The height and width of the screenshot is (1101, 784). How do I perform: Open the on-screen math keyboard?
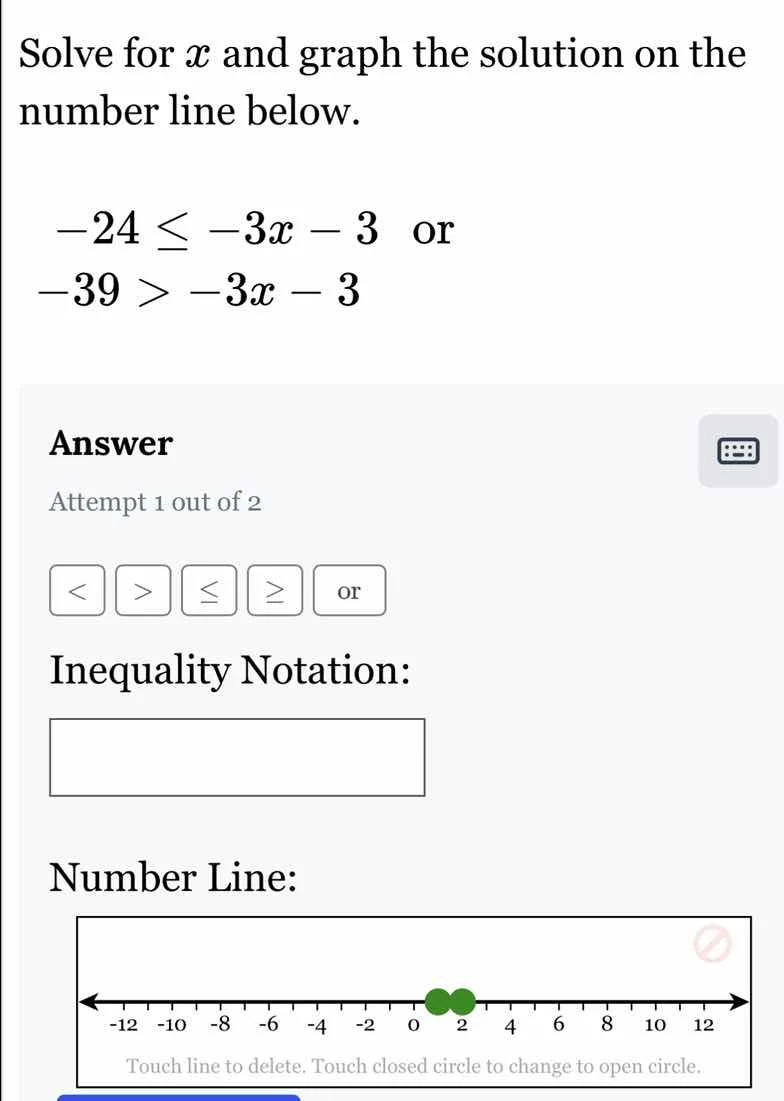[x=737, y=450]
